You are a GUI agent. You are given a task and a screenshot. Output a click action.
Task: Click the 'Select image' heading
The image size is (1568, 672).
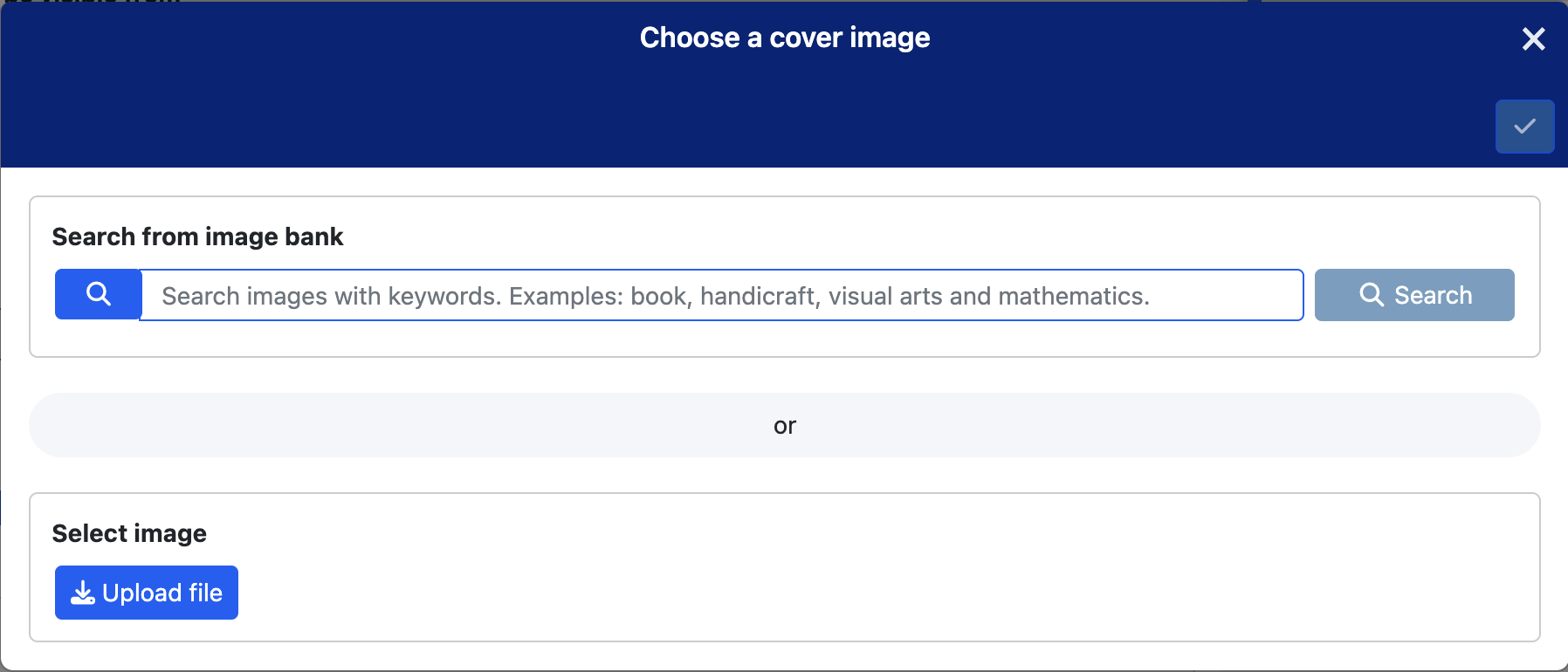coord(129,533)
